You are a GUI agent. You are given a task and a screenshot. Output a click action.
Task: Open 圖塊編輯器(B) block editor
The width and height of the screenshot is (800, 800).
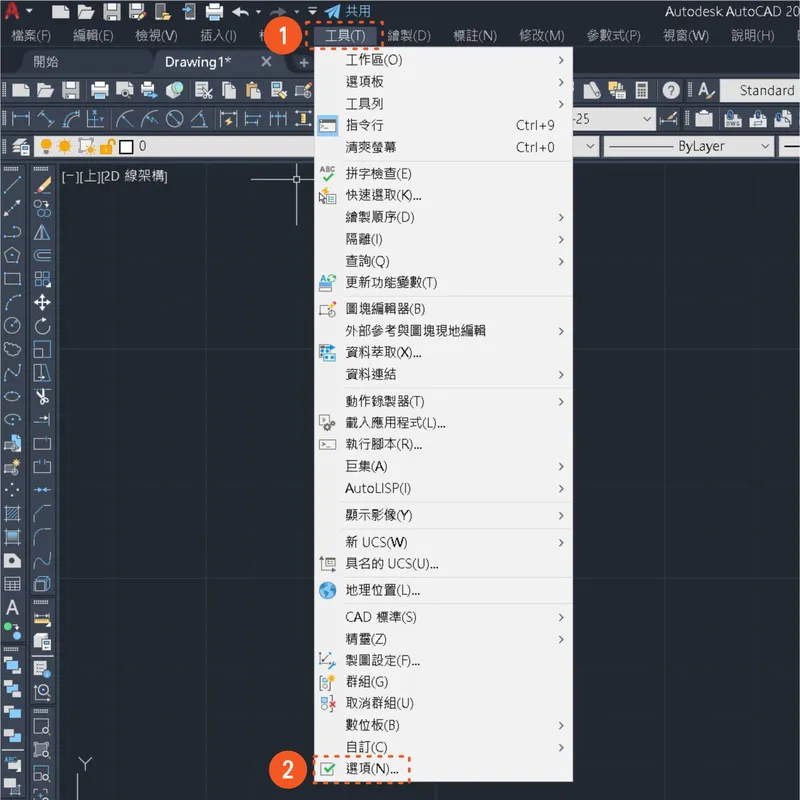pyautogui.click(x=443, y=309)
